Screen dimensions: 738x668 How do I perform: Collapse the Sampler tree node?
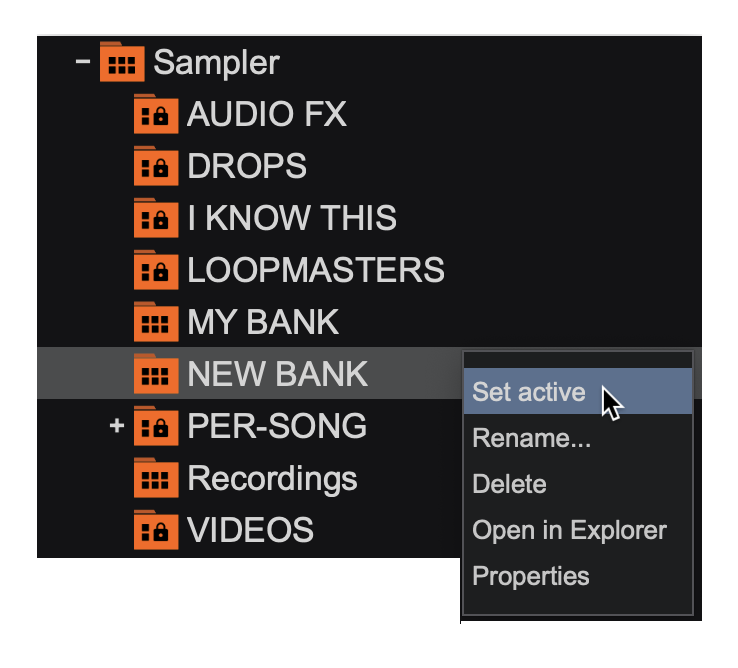pyautogui.click(x=83, y=62)
